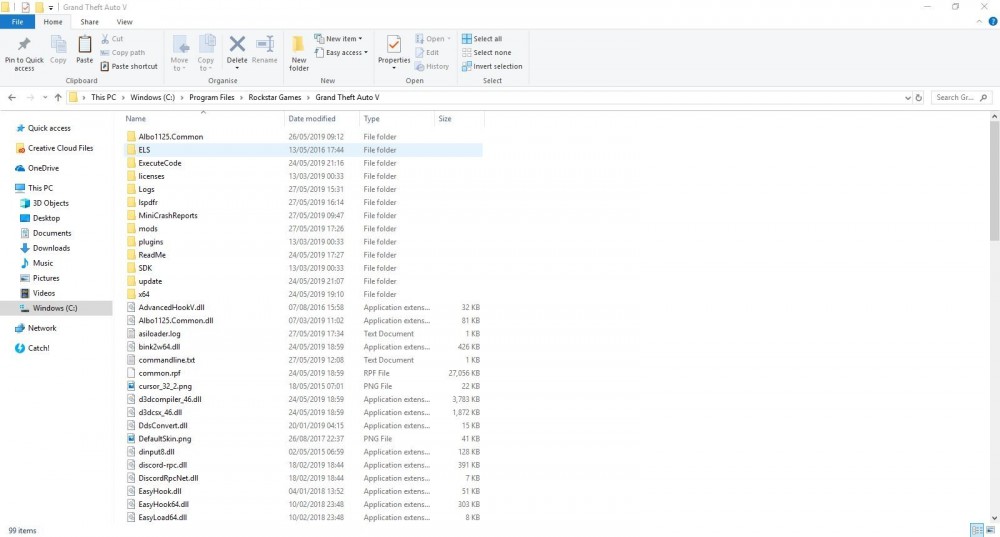The width and height of the screenshot is (1000, 537).
Task: Expand the address bar history dropdown
Action: [x=908, y=98]
